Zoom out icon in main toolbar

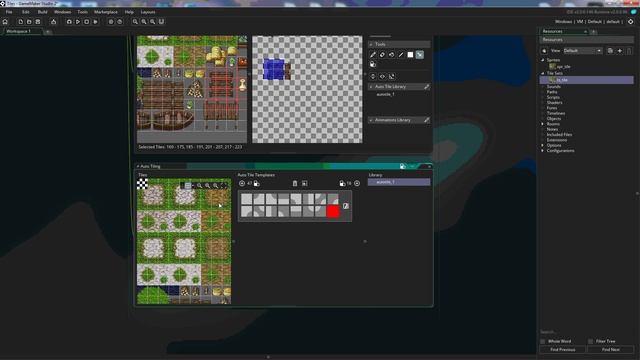coord(152,22)
